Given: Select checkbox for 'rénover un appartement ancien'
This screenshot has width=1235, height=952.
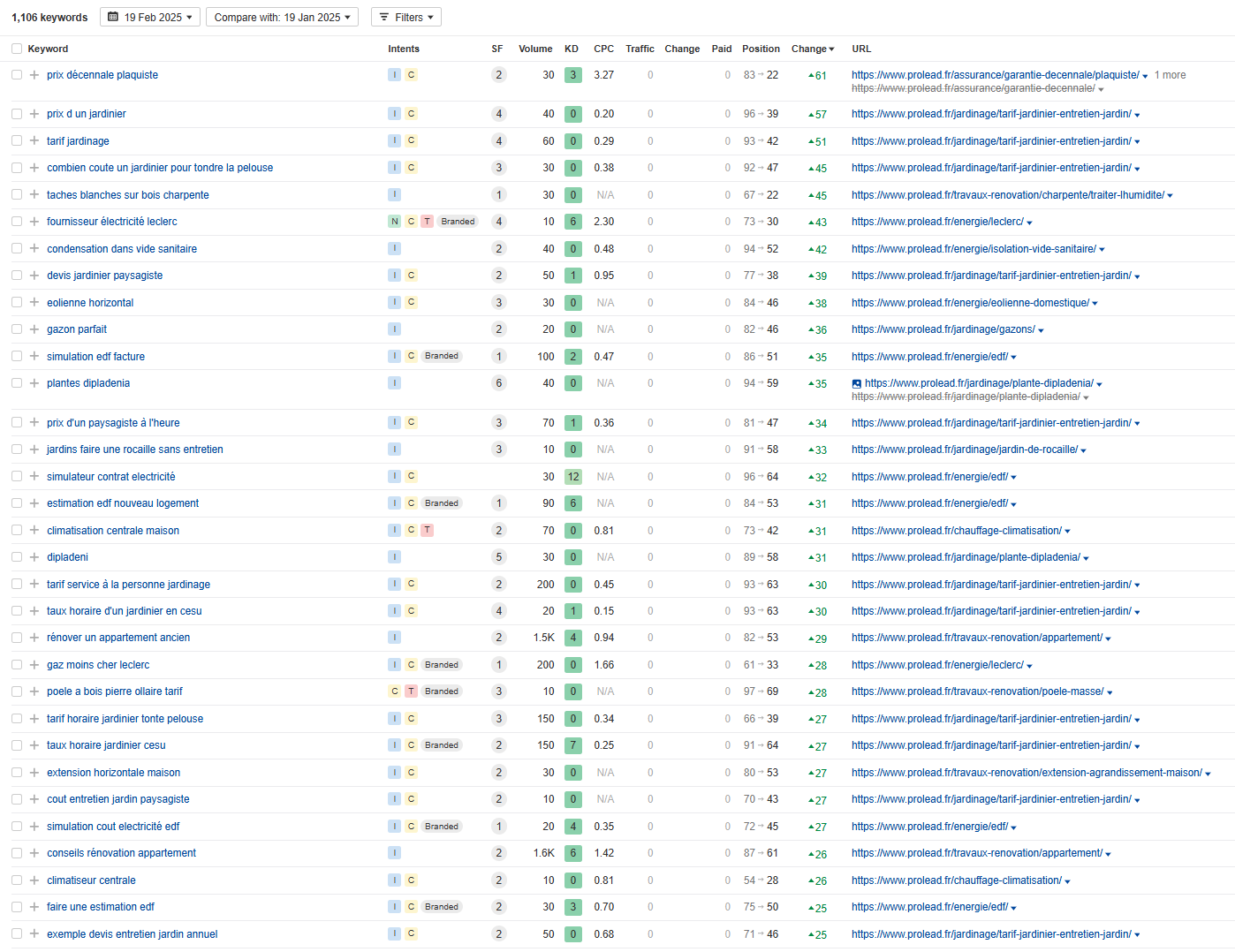Looking at the screenshot, I should point(17,638).
